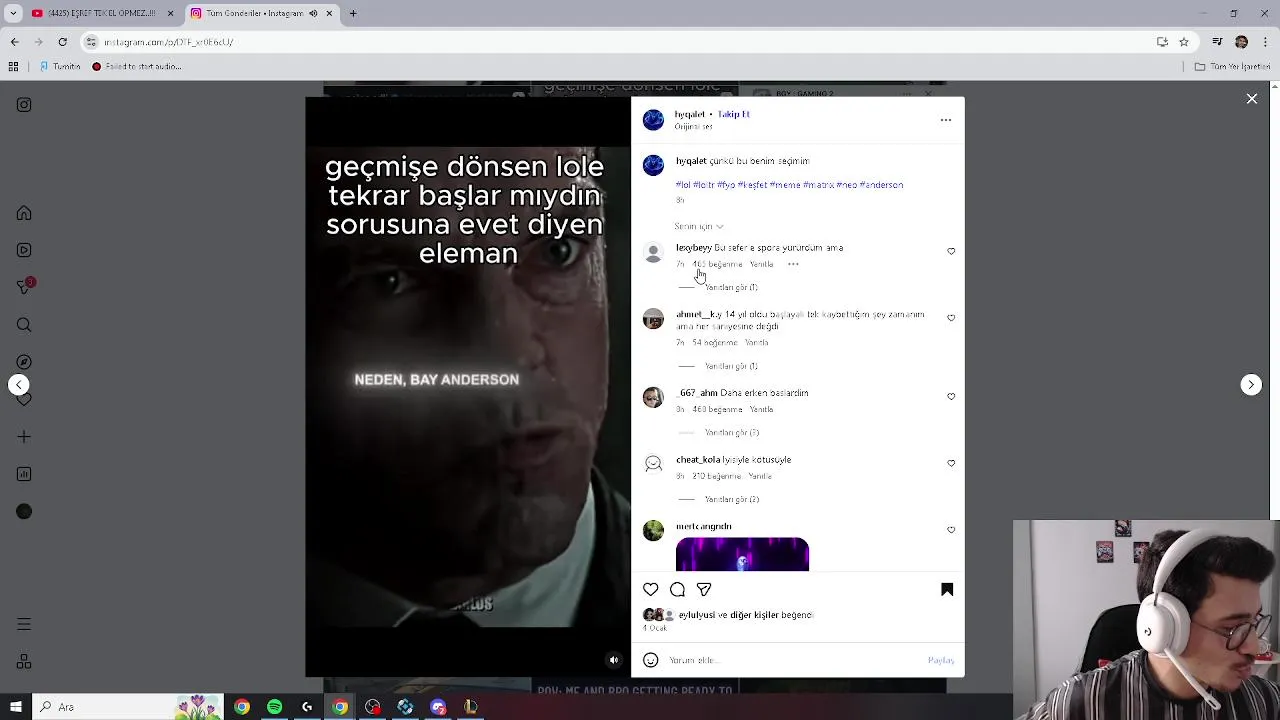Open Spotify from the taskbar
This screenshot has width=1280, height=720.
point(274,707)
